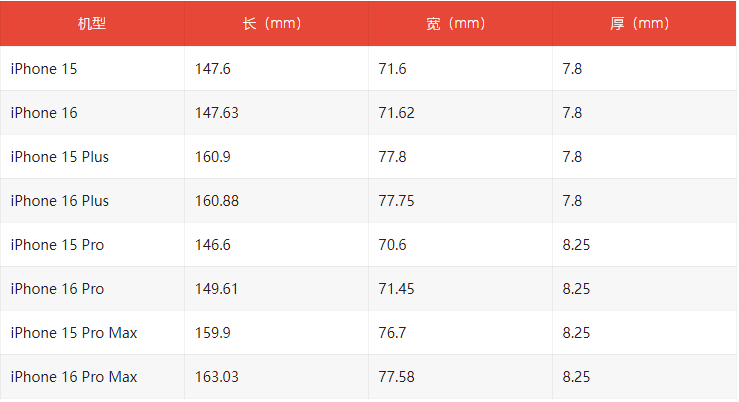739x402 pixels.
Task: Click length value 147.63
Action: (x=217, y=113)
